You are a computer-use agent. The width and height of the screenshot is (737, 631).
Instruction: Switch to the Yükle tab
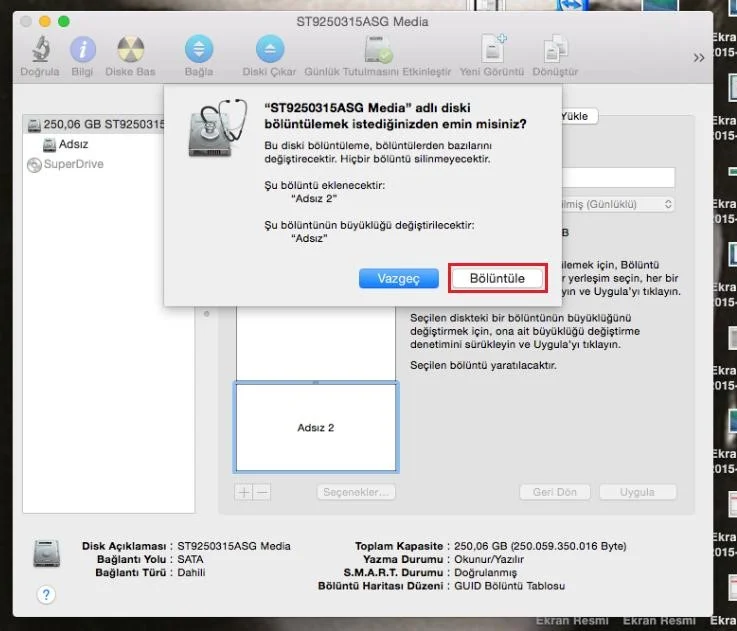pyautogui.click(x=575, y=116)
